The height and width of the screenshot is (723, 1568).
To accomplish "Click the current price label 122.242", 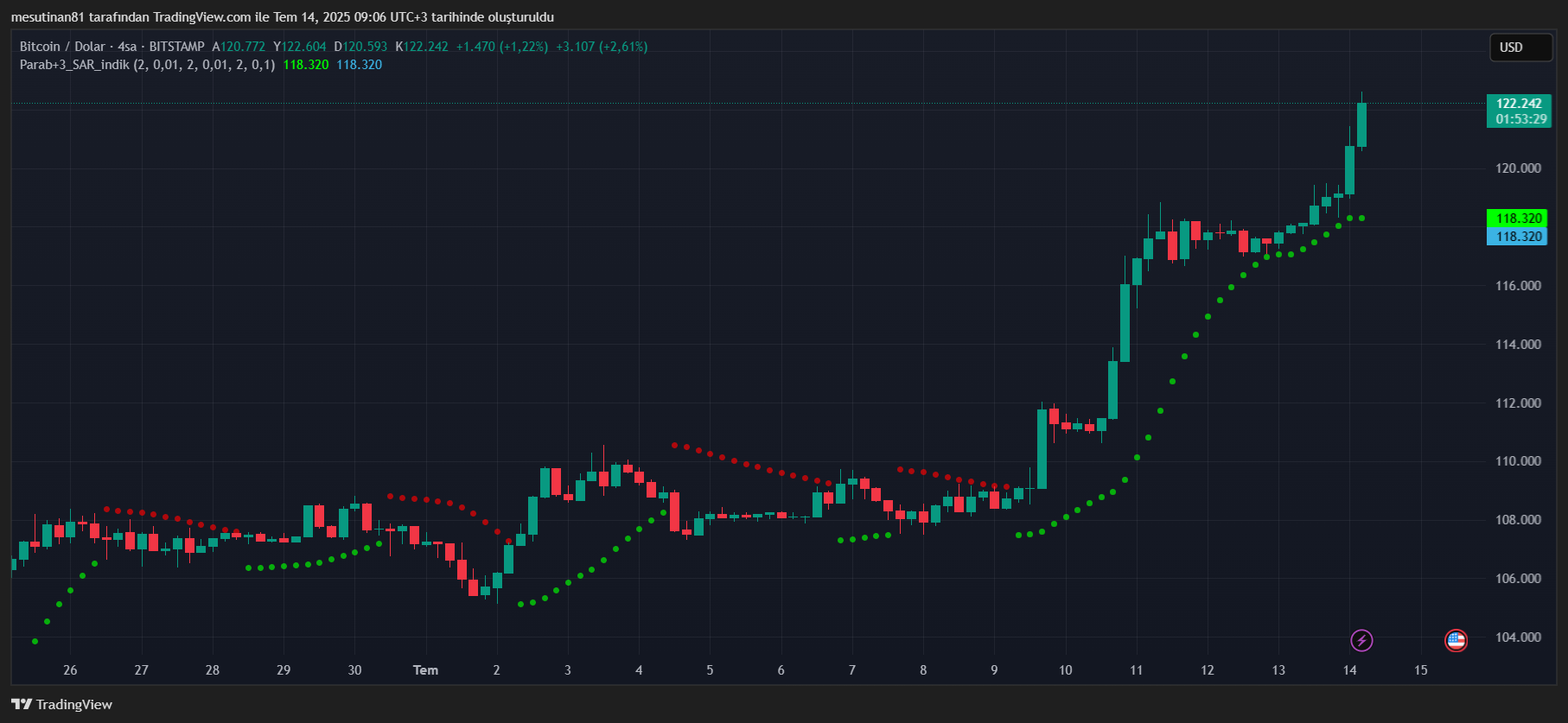I will coord(1519,104).
